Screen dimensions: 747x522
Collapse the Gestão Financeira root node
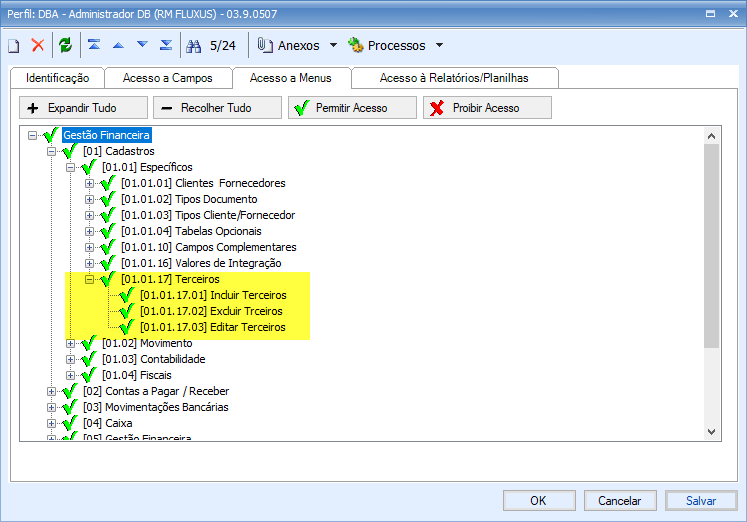(x=32, y=135)
